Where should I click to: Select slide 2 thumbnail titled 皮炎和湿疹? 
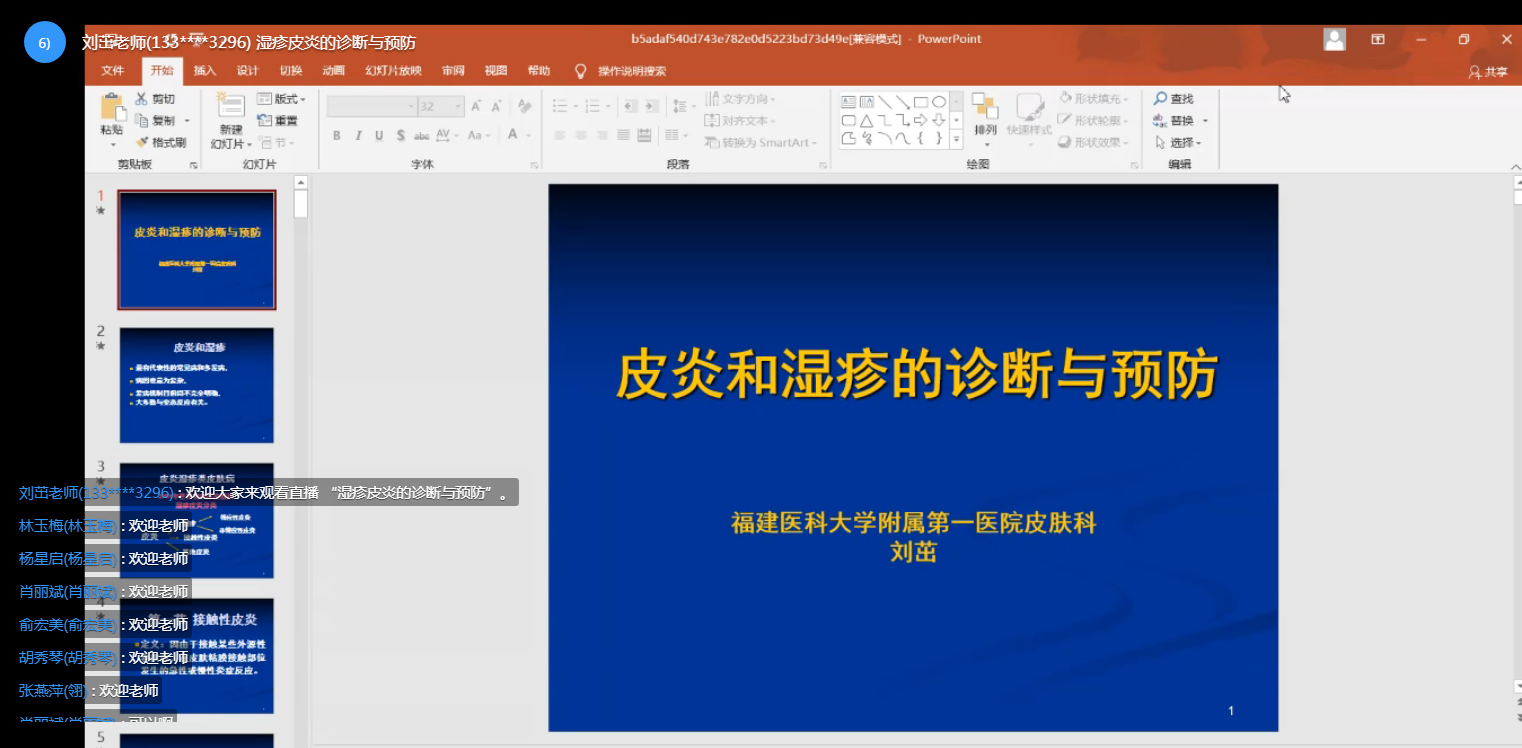tap(197, 385)
